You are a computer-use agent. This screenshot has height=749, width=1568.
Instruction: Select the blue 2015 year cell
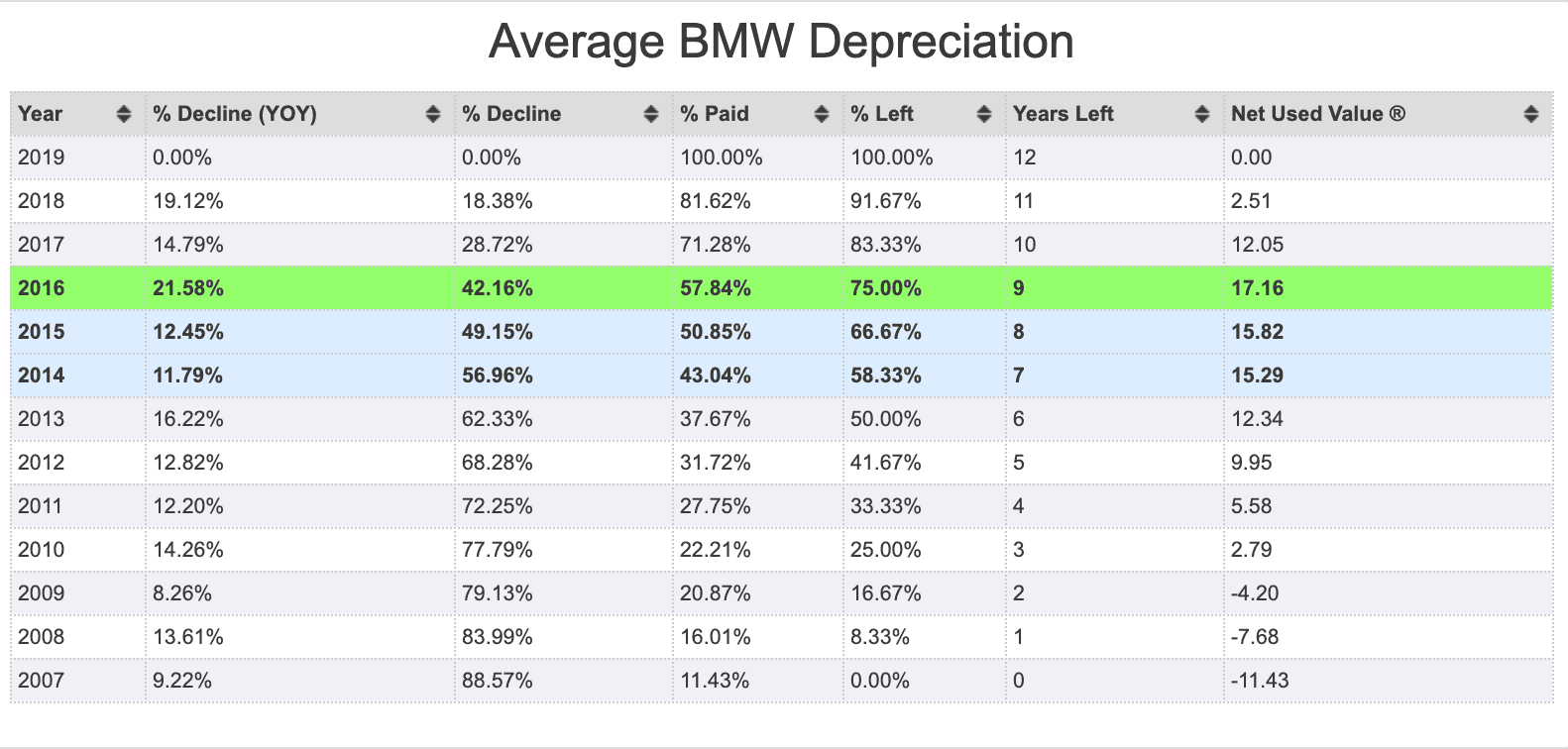point(78,332)
